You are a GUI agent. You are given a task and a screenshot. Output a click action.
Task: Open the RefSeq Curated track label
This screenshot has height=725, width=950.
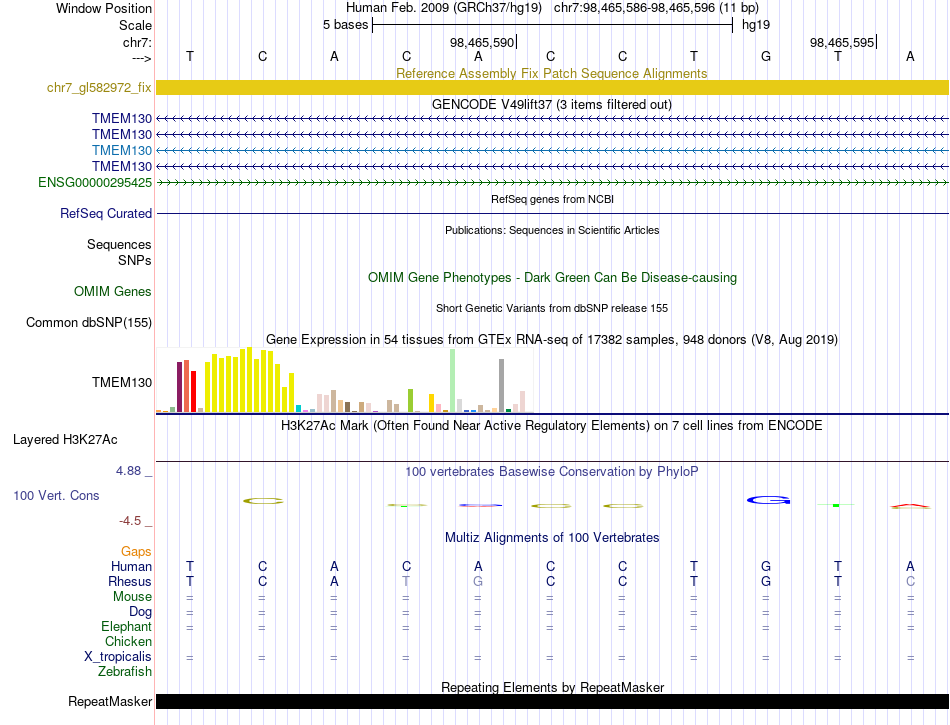point(106,213)
